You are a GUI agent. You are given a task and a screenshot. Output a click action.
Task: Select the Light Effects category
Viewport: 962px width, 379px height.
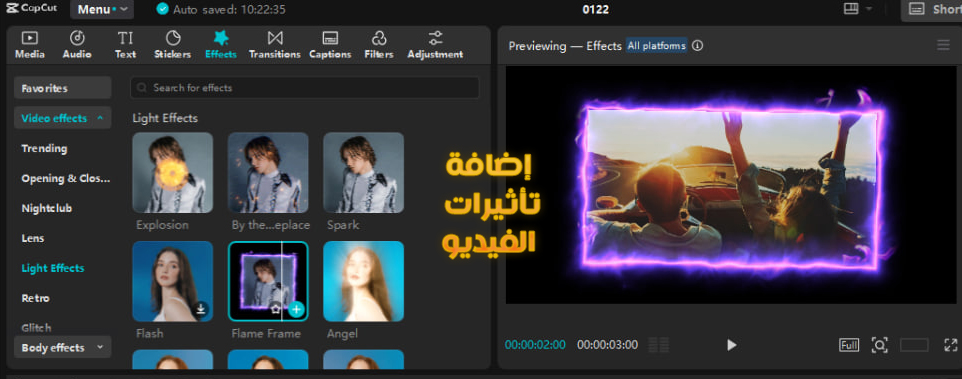point(53,268)
